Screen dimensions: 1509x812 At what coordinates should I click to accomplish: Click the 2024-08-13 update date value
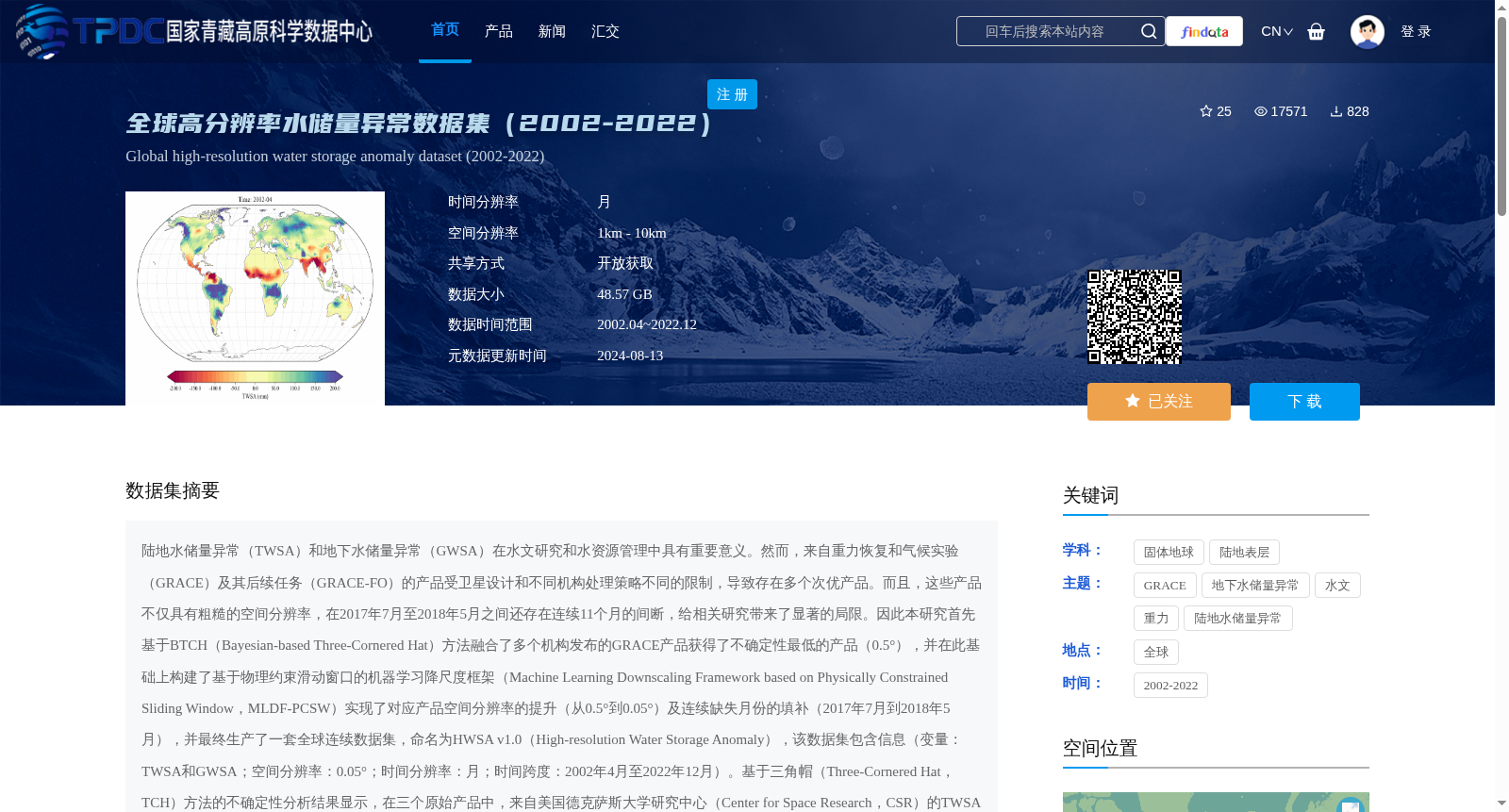coord(630,356)
